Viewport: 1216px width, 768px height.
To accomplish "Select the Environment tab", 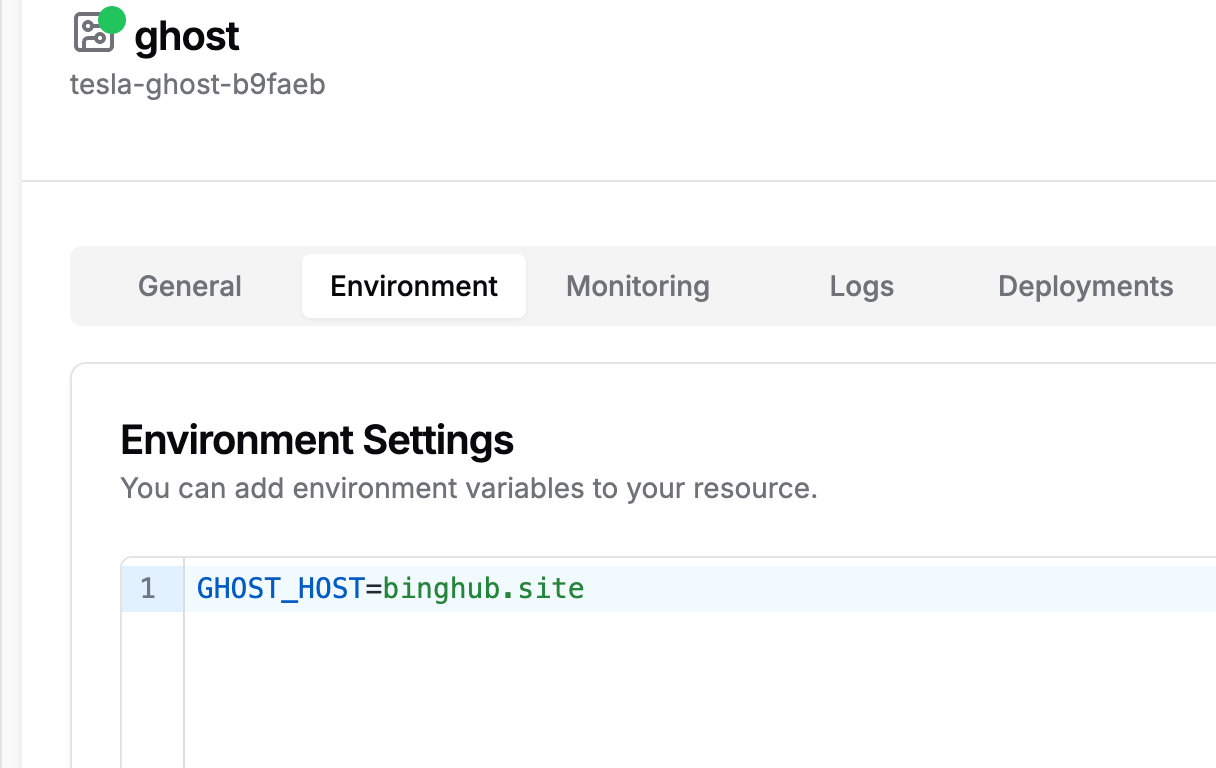I will 414,286.
